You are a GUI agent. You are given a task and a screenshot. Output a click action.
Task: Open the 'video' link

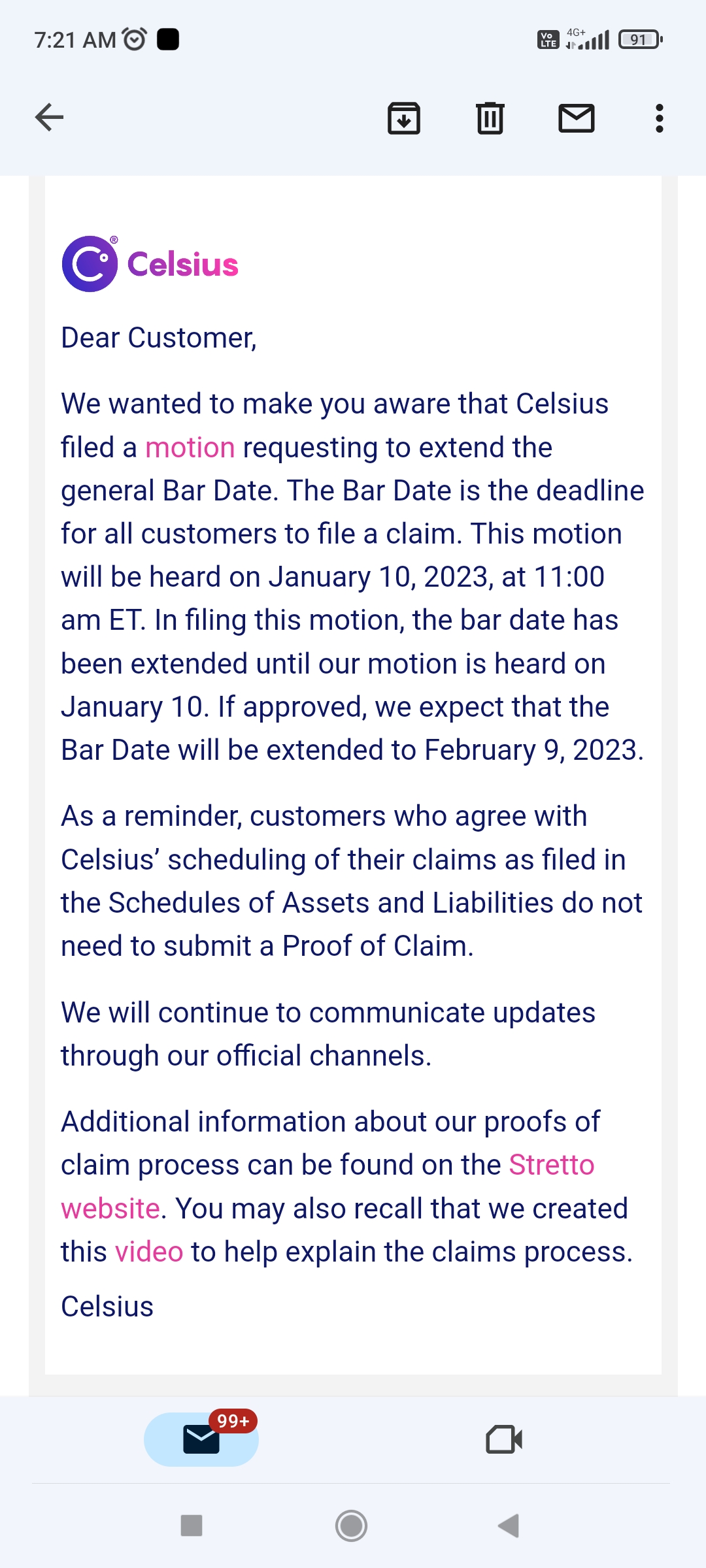[x=149, y=1252]
